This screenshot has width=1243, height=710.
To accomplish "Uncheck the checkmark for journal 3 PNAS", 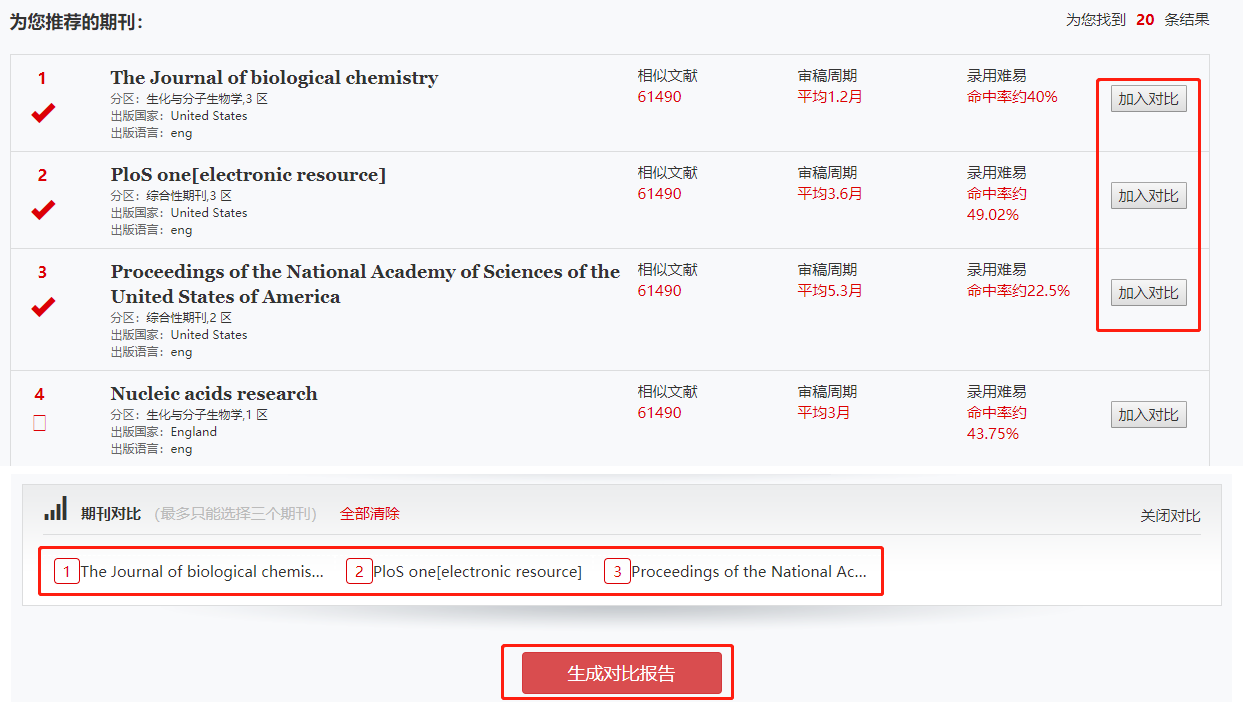I will (42, 307).
